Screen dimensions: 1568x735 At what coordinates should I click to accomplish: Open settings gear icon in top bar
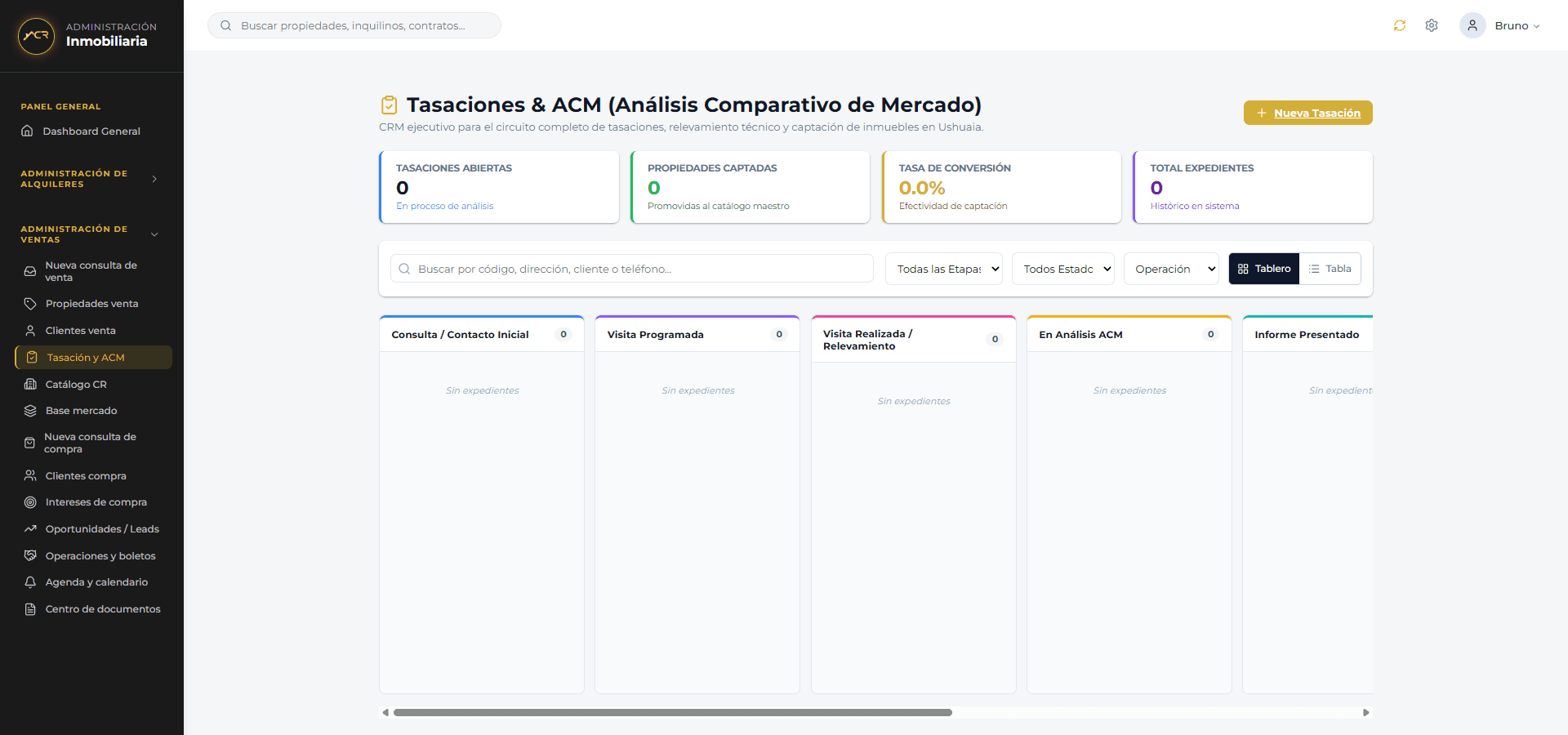coord(1432,25)
